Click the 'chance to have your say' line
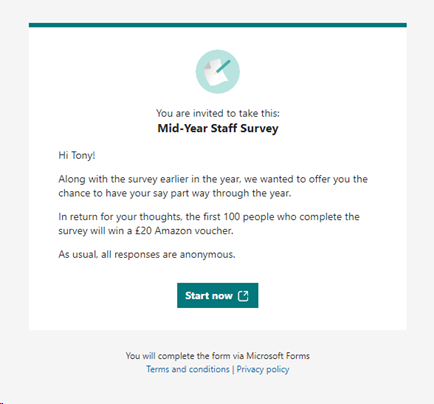Screen dimensions: 434x404 click(x=175, y=193)
